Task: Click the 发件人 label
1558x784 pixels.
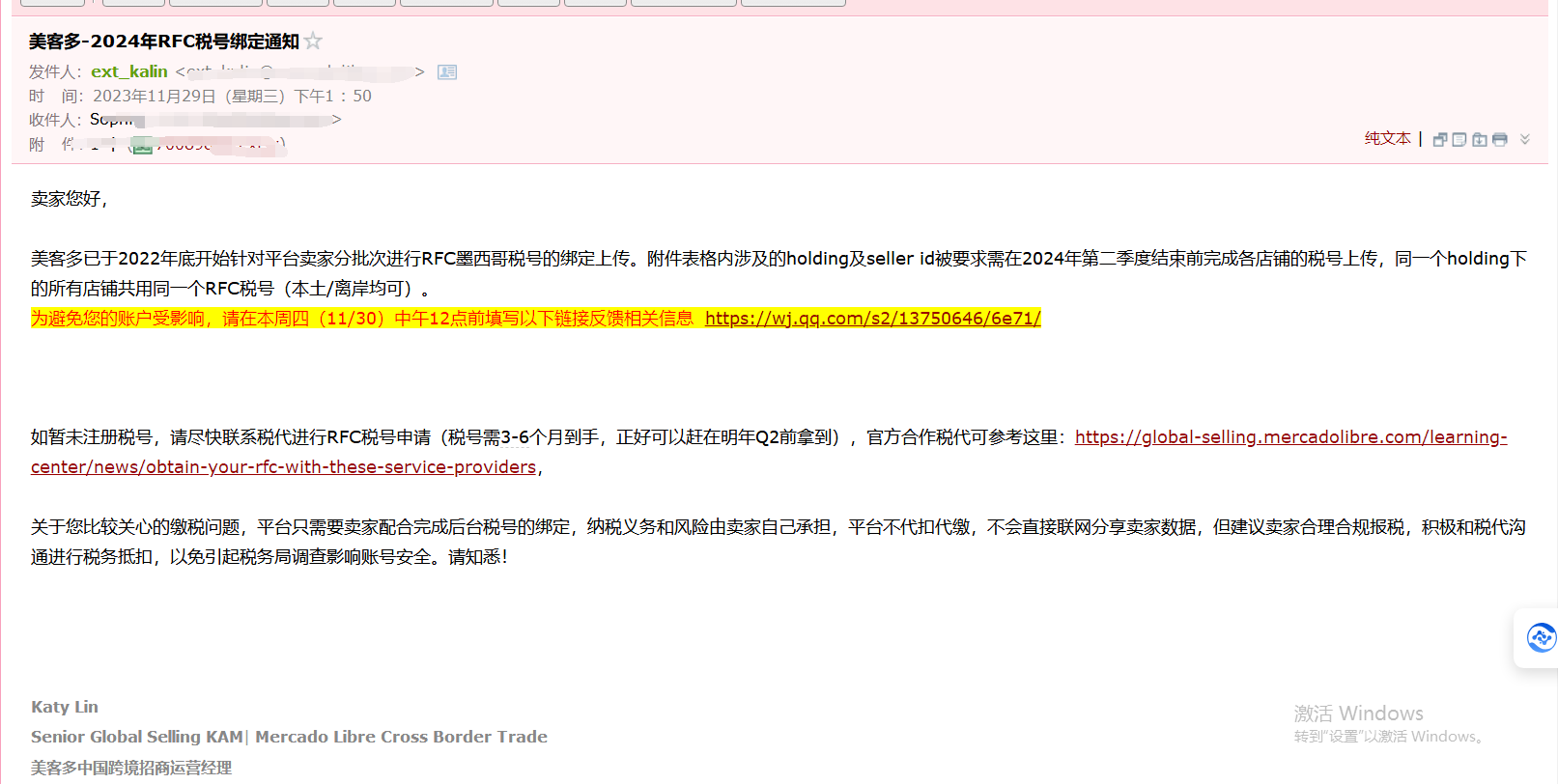Action: pos(53,71)
